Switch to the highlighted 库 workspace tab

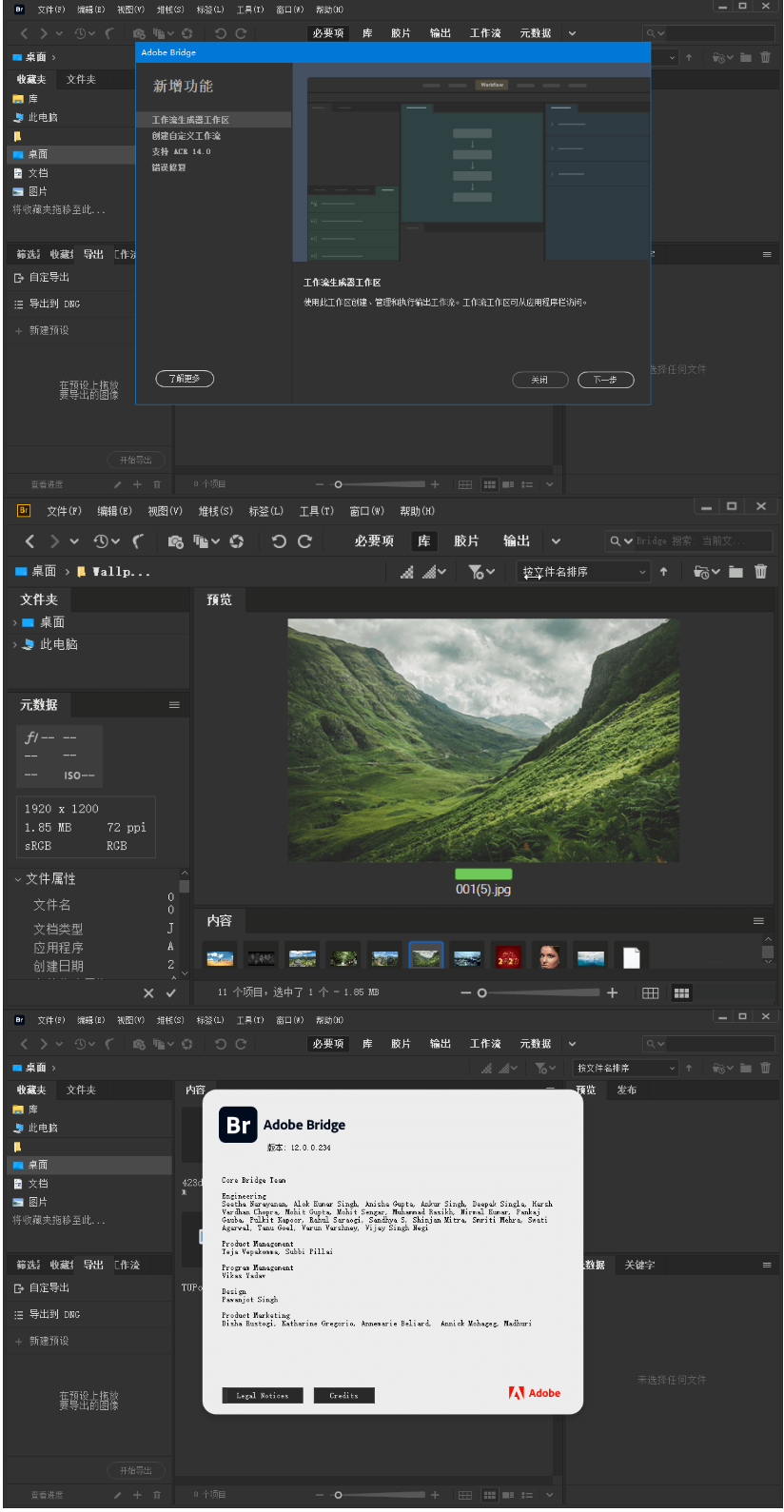coord(423,541)
